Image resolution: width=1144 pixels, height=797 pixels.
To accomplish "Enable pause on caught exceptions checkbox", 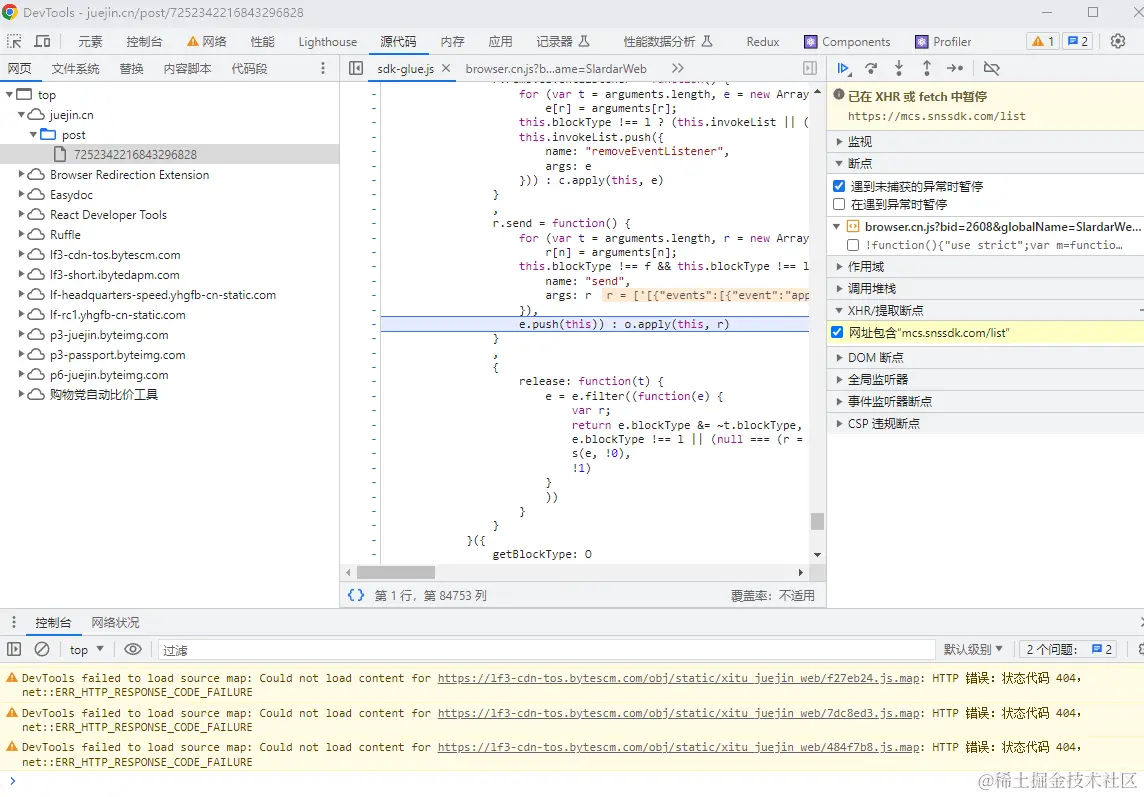I will pos(839,204).
